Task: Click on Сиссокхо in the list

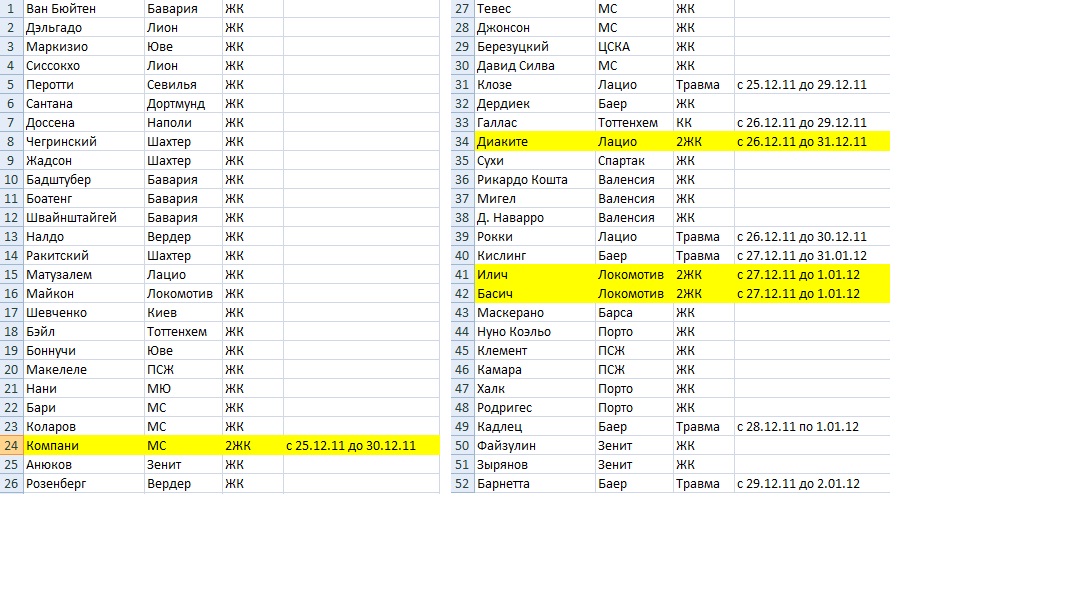Action: point(84,66)
